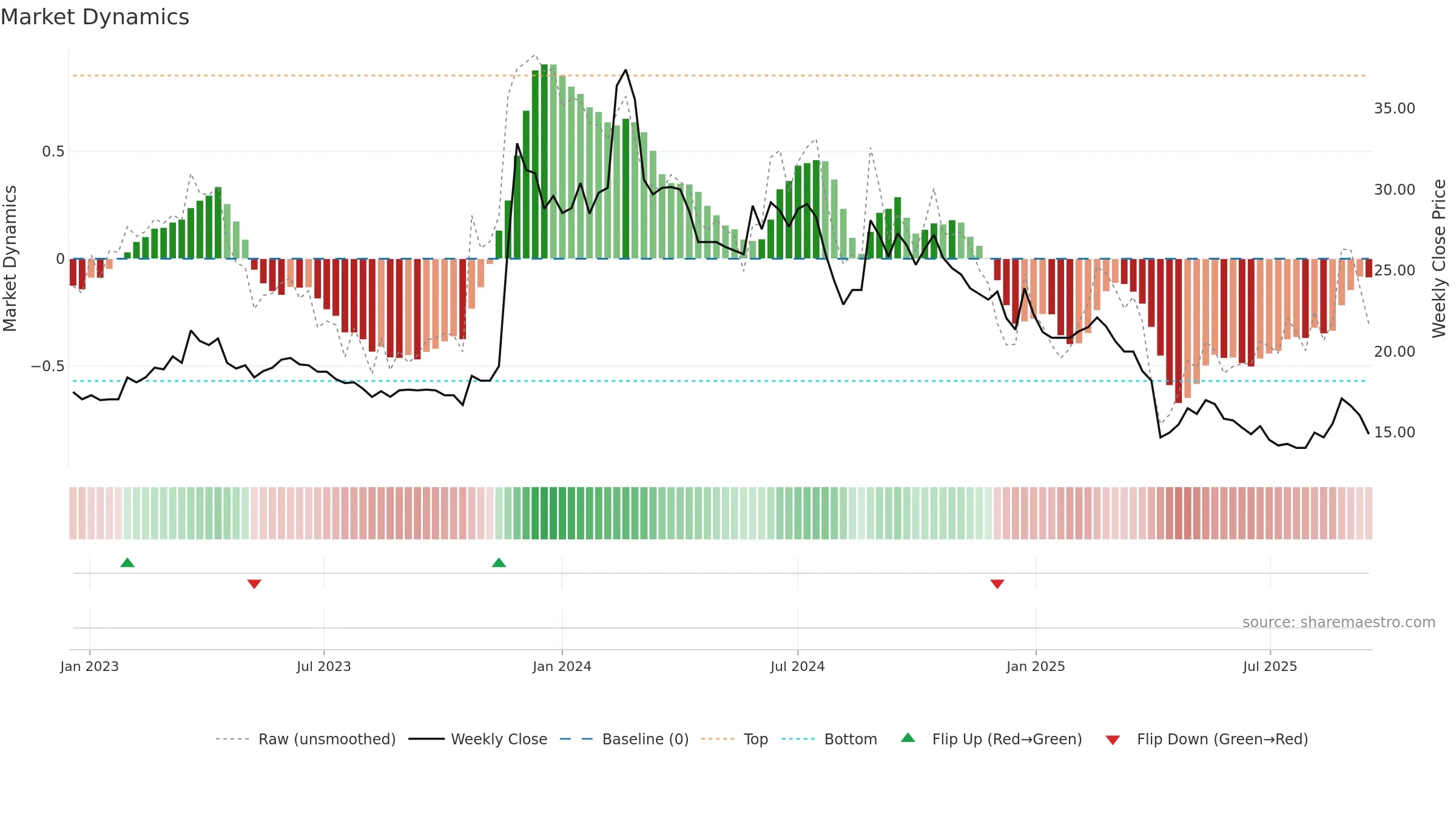Click the Jul 2025 x-axis label
The width and height of the screenshot is (1456, 819).
coord(1270,666)
